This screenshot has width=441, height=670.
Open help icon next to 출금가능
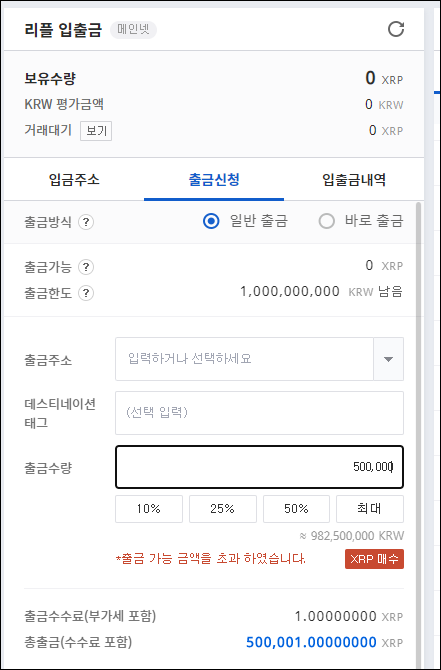86,267
